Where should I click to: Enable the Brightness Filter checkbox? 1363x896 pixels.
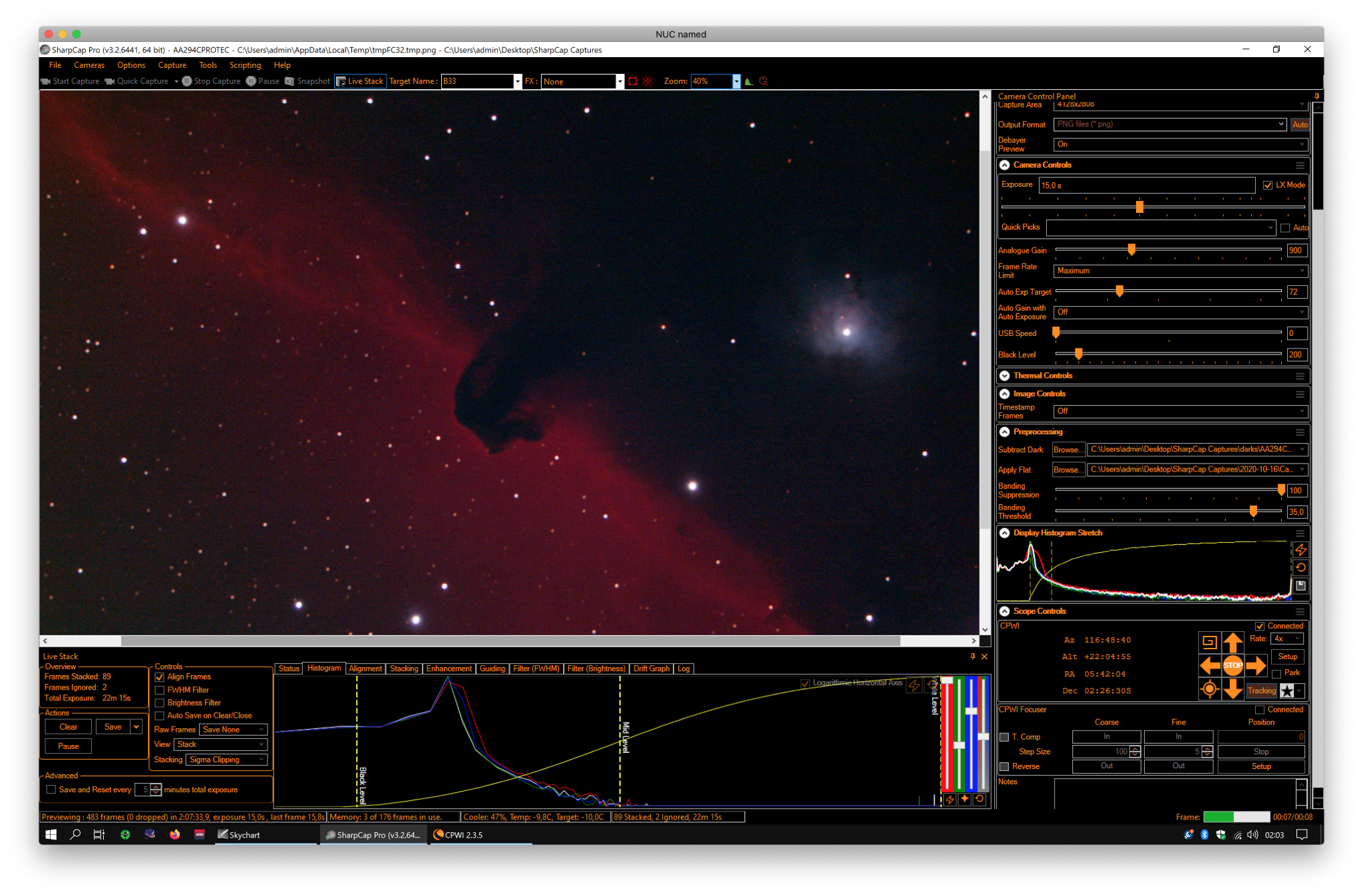pyautogui.click(x=160, y=703)
